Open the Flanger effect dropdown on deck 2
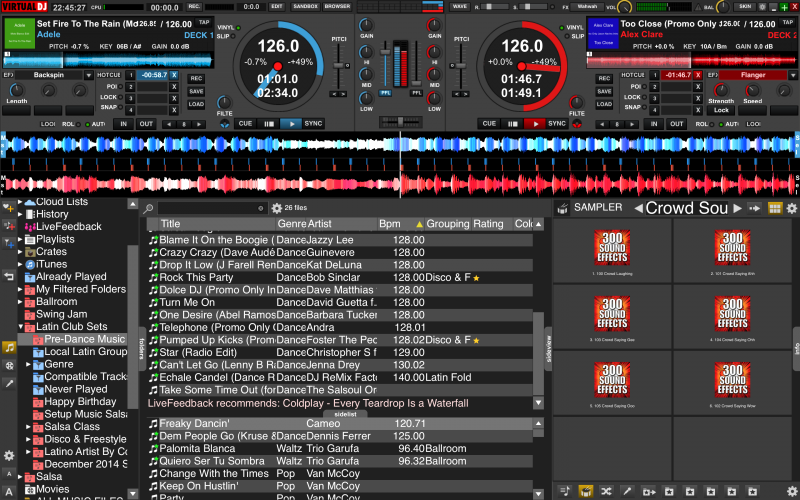The width and height of the screenshot is (800, 500). pos(792,76)
